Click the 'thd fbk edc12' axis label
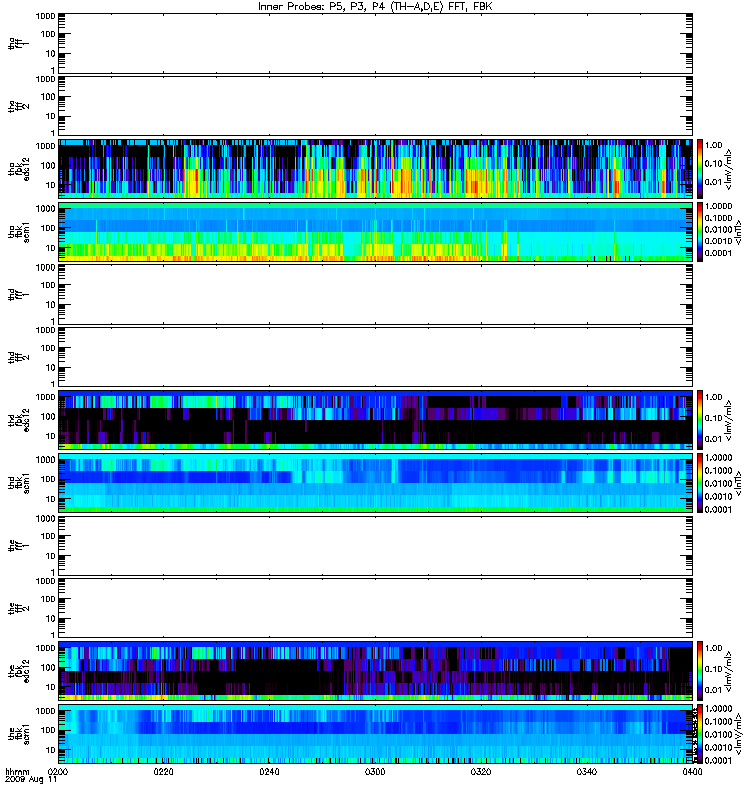 19,420
